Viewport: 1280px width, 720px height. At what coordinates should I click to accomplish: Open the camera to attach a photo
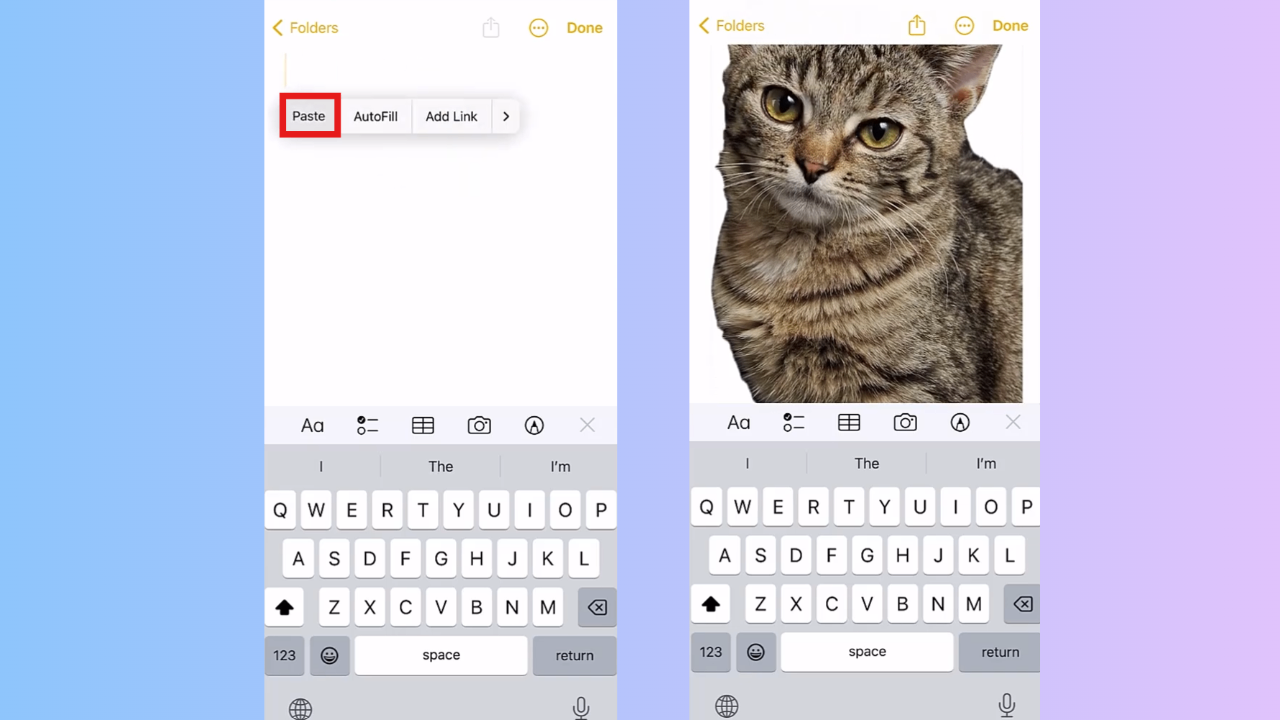point(478,425)
